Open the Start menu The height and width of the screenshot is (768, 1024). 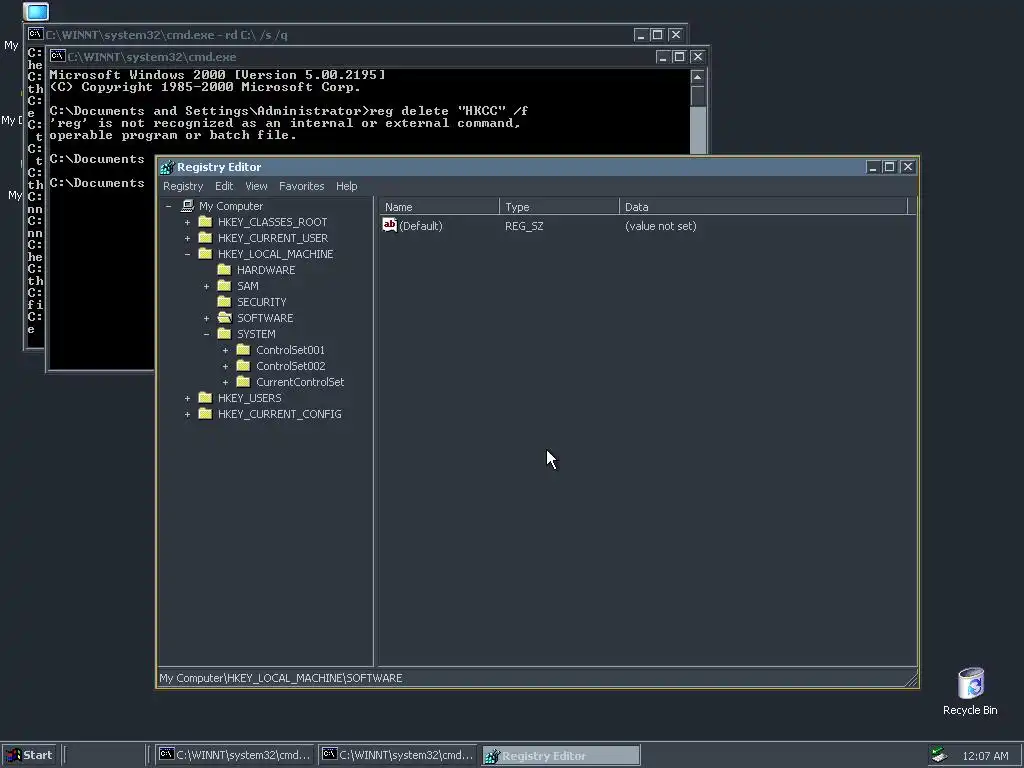point(29,755)
